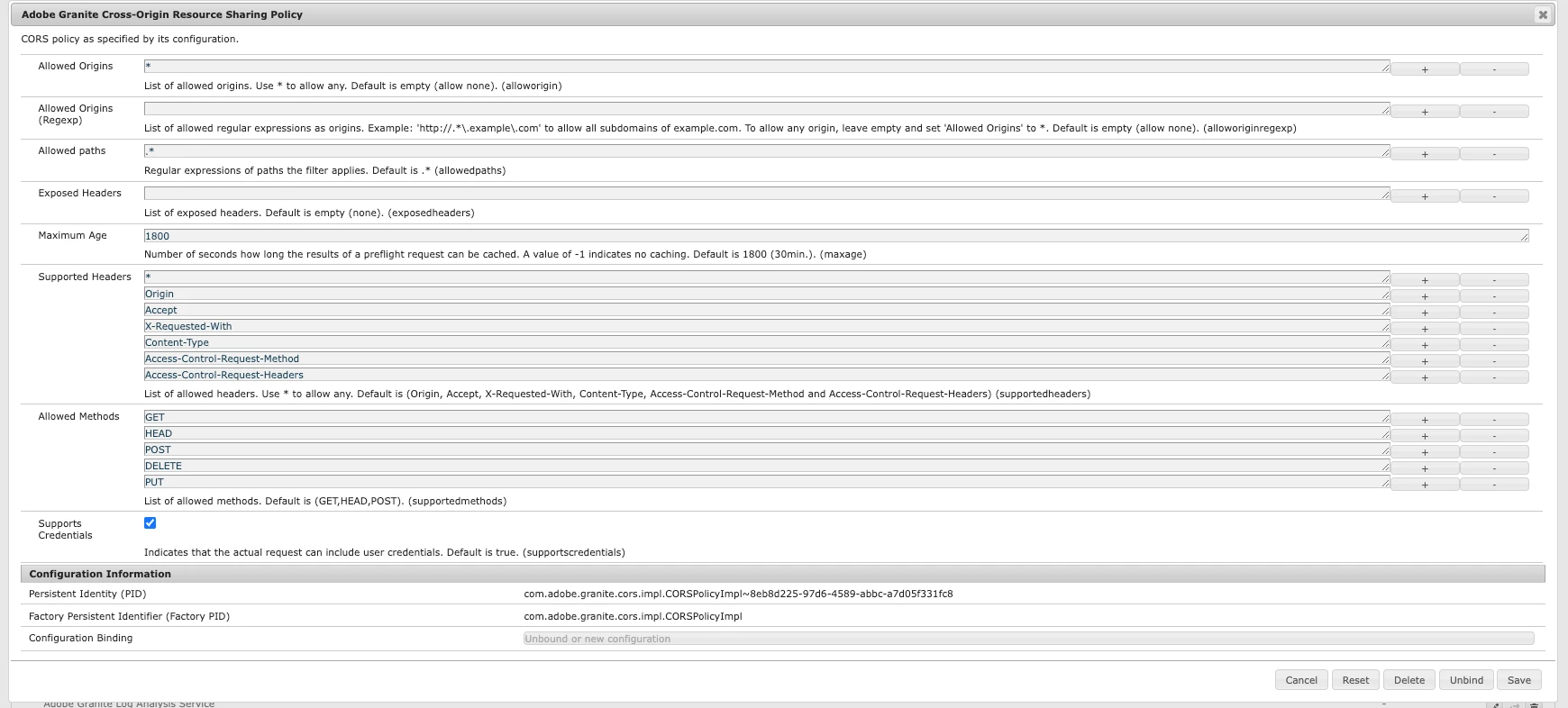Add method after the PUT row
Image resolution: width=1568 pixels, height=708 pixels.
(x=1425, y=485)
